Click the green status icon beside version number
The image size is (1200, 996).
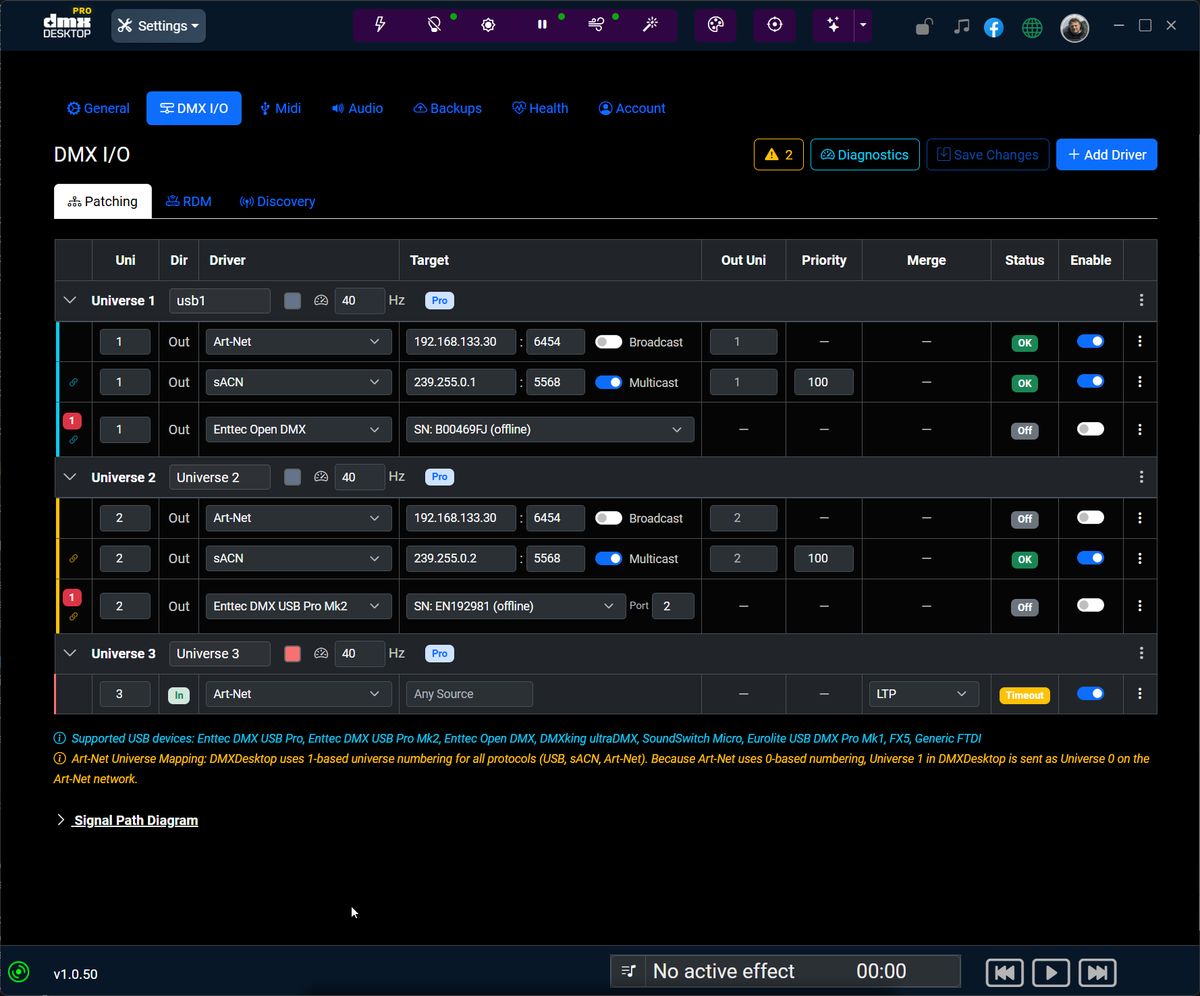pos(18,972)
